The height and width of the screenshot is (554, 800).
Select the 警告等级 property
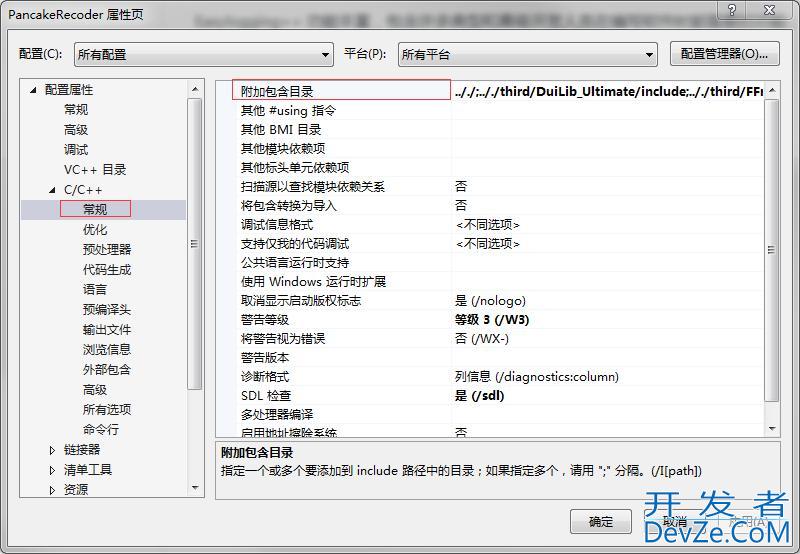coord(265,320)
